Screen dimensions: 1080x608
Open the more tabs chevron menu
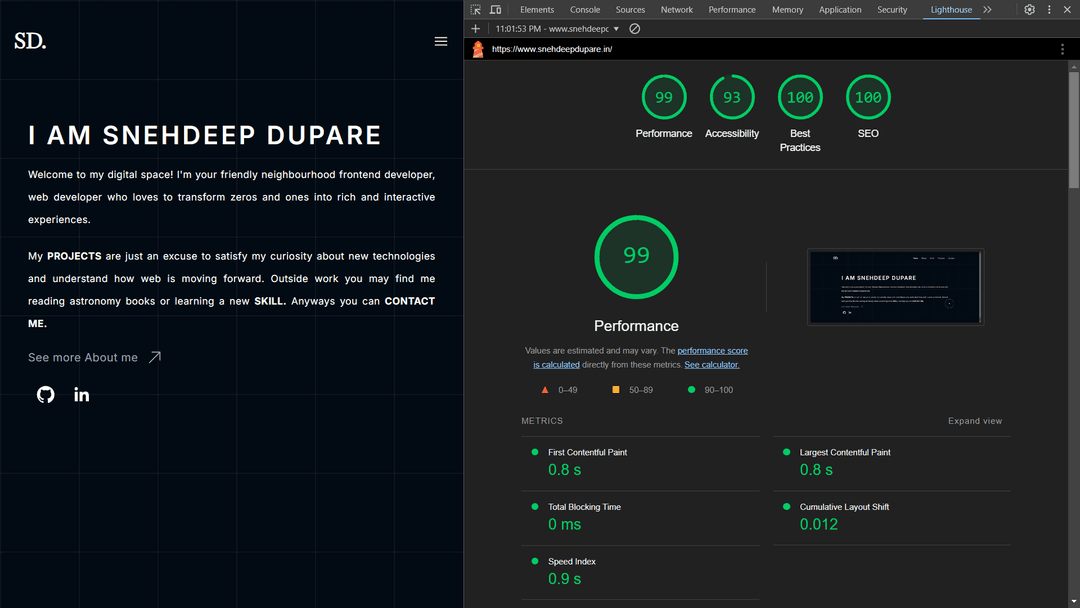pyautogui.click(x=986, y=9)
